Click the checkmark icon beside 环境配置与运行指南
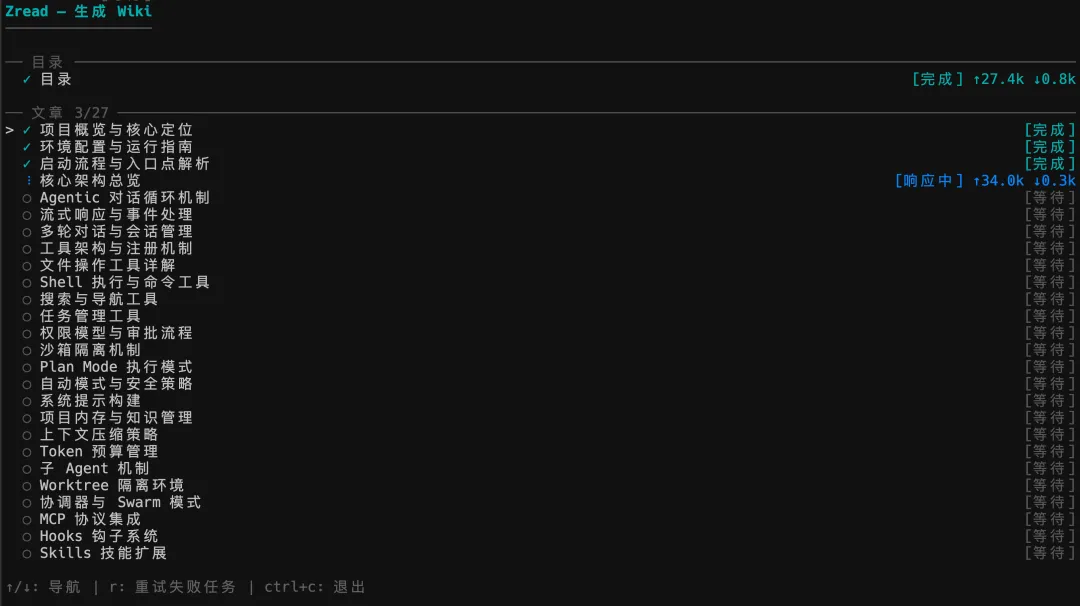The height and width of the screenshot is (606, 1080). (x=27, y=147)
